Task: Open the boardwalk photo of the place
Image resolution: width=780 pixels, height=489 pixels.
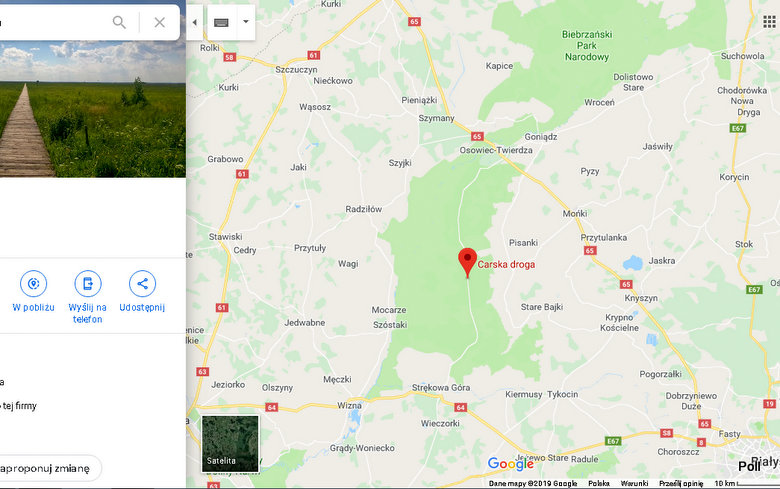Action: tap(93, 109)
